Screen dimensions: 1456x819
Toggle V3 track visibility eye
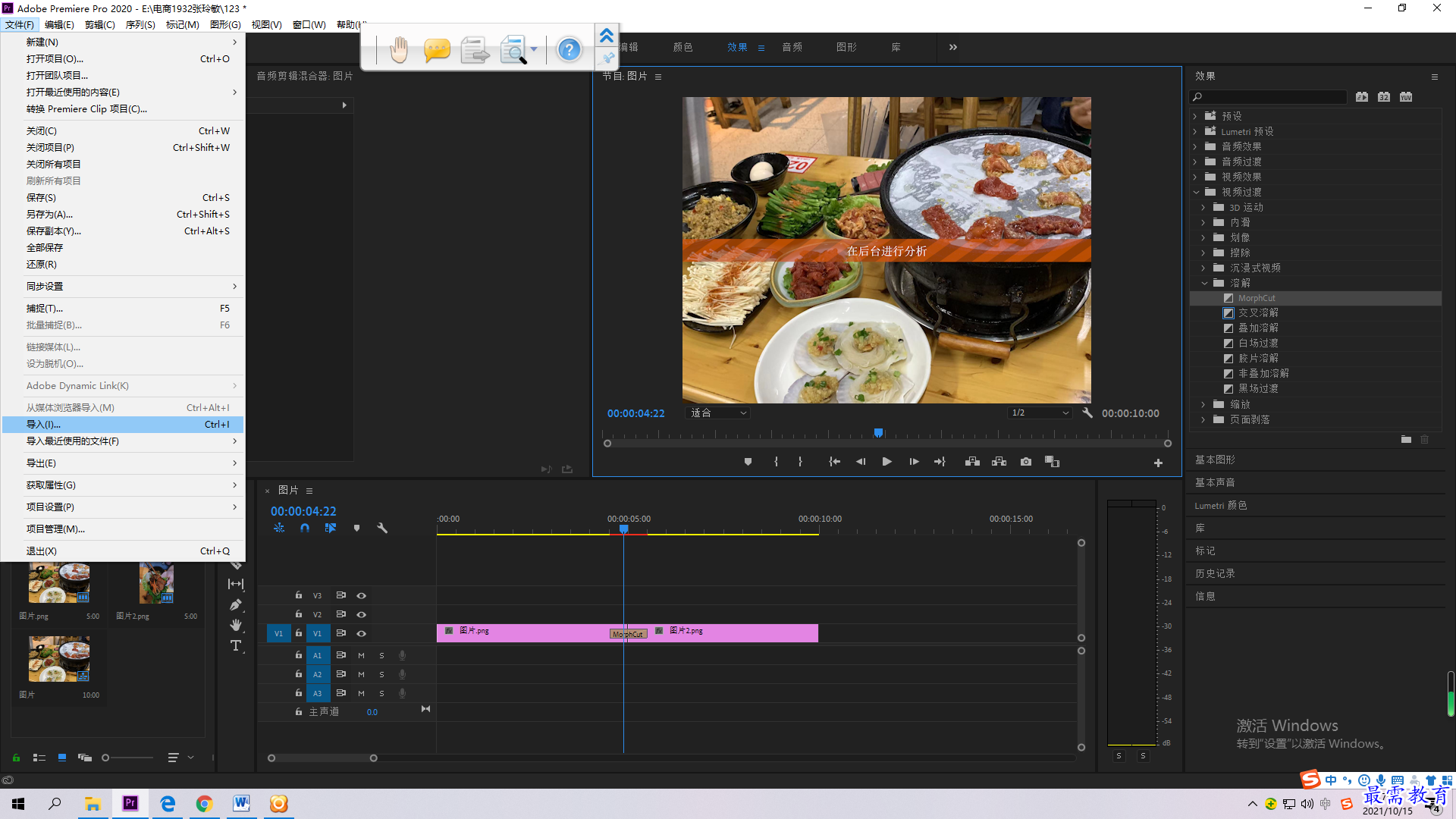pos(362,596)
